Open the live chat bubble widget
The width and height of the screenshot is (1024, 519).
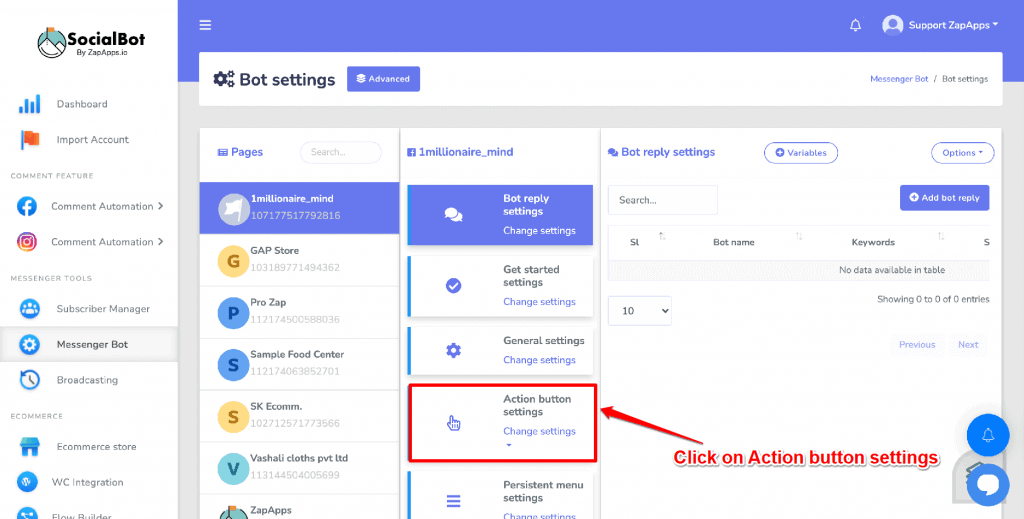click(x=987, y=484)
